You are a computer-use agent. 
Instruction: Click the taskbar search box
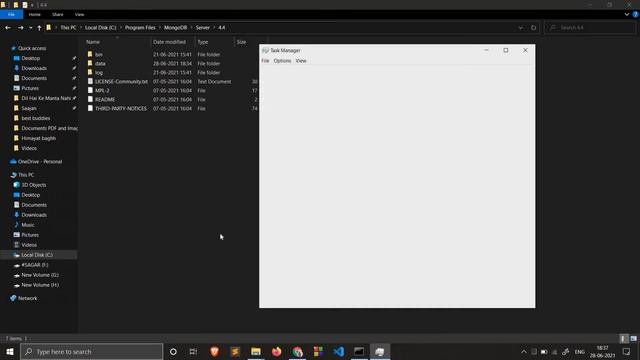(91, 351)
